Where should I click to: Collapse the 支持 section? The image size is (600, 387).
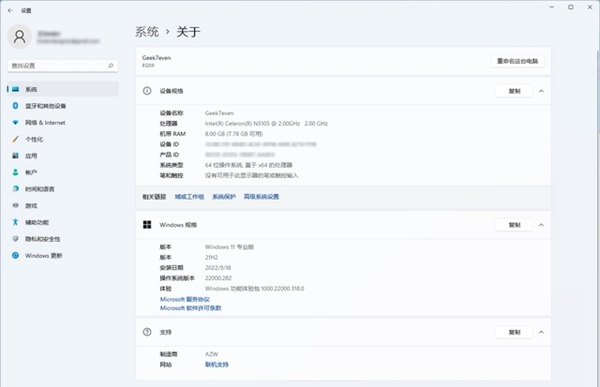point(541,332)
